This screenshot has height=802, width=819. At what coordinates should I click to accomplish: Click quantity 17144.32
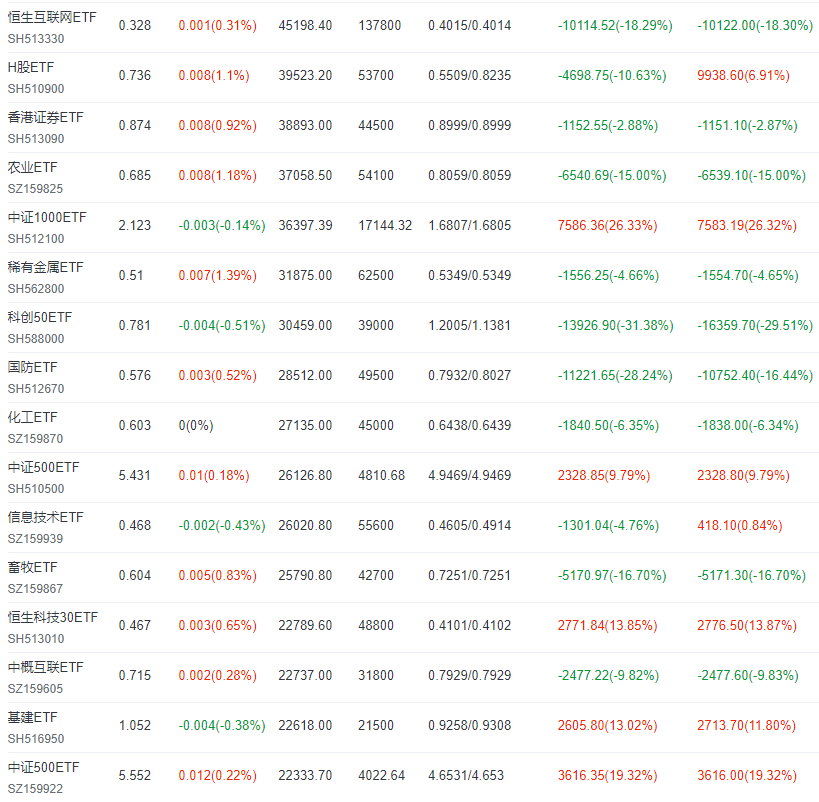tap(385, 226)
